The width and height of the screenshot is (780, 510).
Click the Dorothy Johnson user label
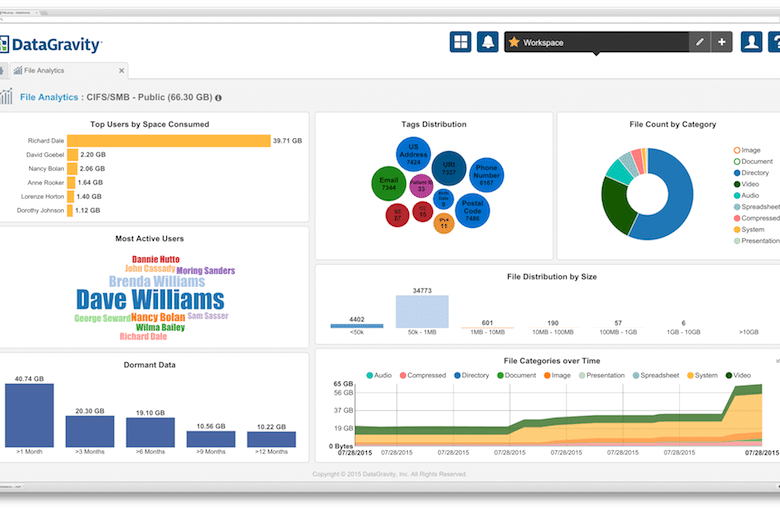coord(40,210)
